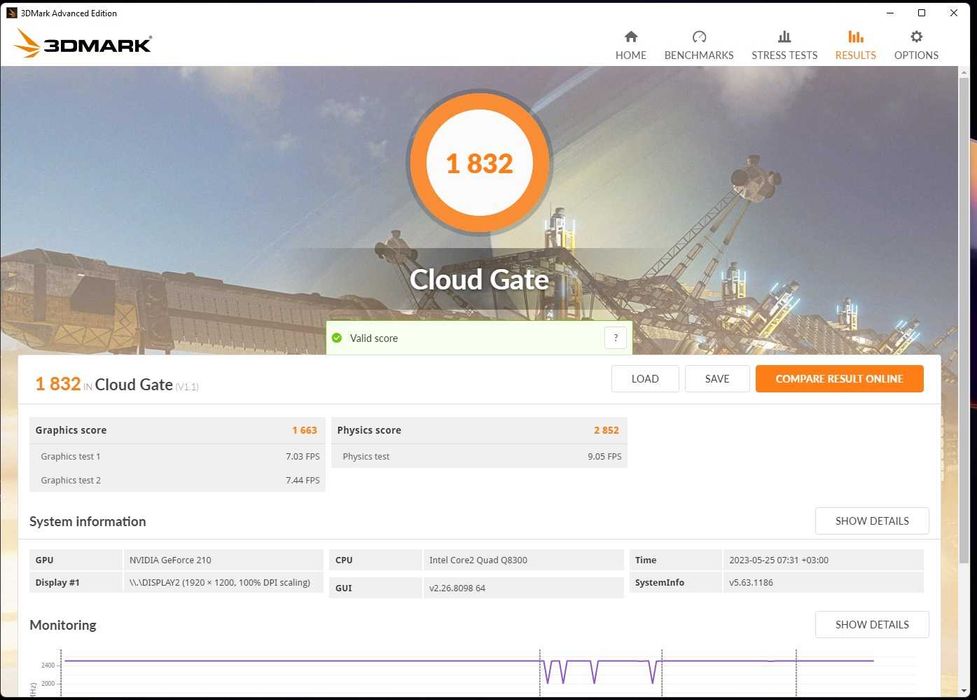Screen dimensions: 977x700
Task: Click the green Valid score checkmark
Action: coord(337,338)
